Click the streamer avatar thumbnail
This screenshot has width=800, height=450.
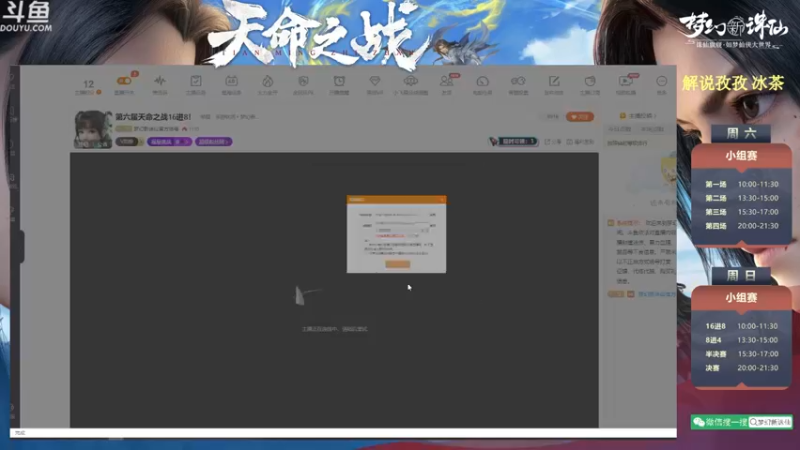pos(93,130)
